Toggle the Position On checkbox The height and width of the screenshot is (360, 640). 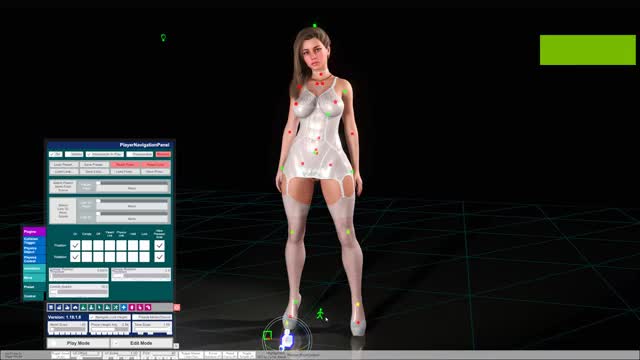click(75, 245)
